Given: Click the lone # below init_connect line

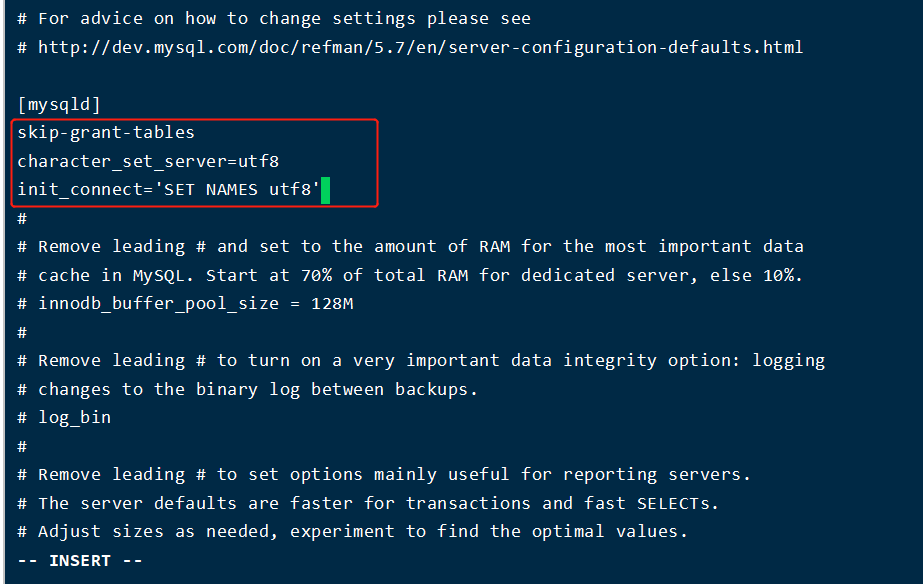Looking at the screenshot, I should click(x=22, y=218).
